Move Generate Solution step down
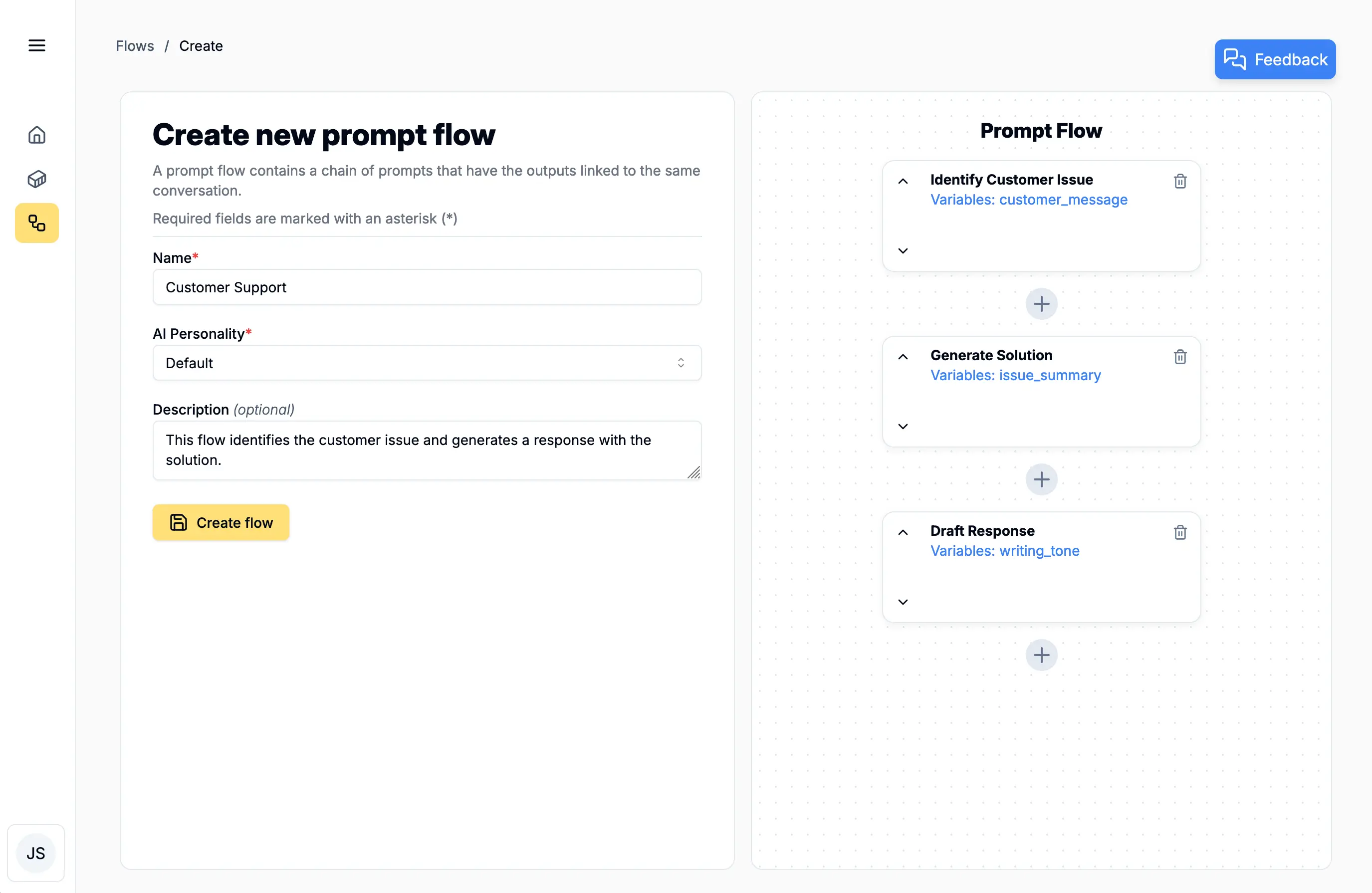Image resolution: width=1372 pixels, height=893 pixels. 903,427
